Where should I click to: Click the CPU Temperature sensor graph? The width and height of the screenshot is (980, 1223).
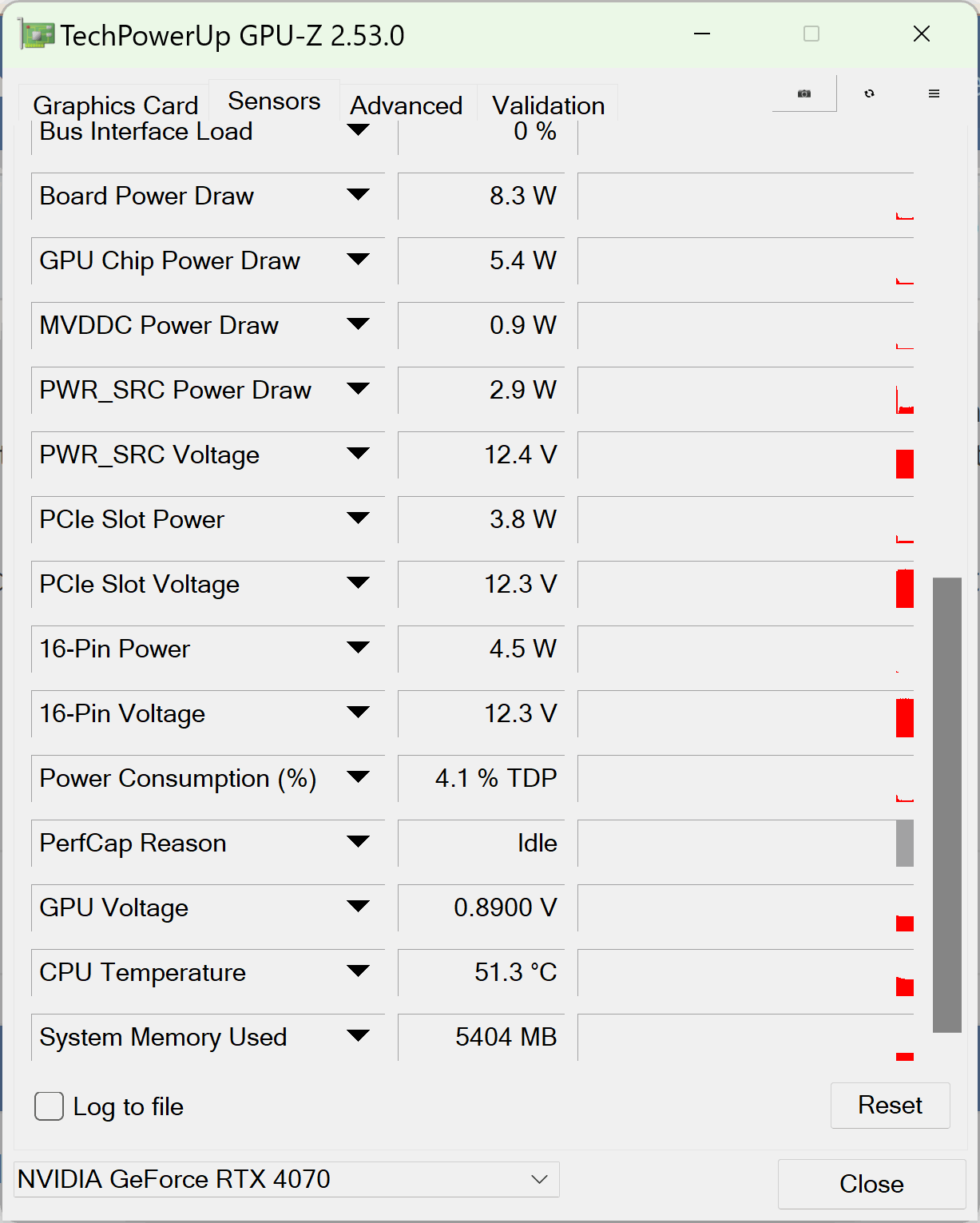tap(746, 972)
